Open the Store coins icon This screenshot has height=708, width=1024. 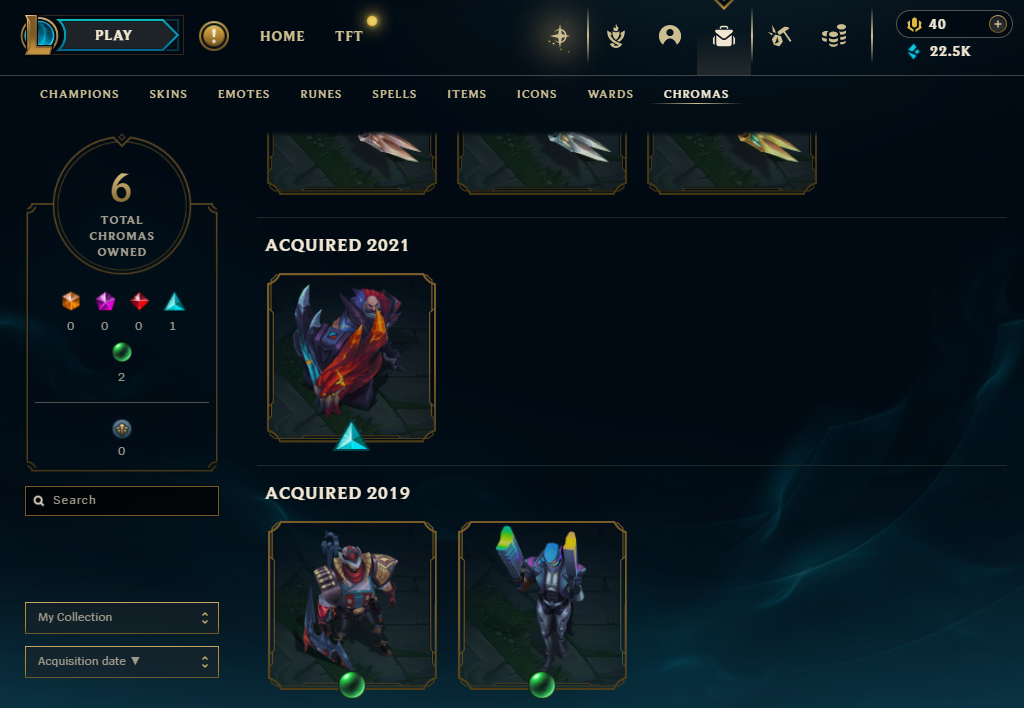834,36
